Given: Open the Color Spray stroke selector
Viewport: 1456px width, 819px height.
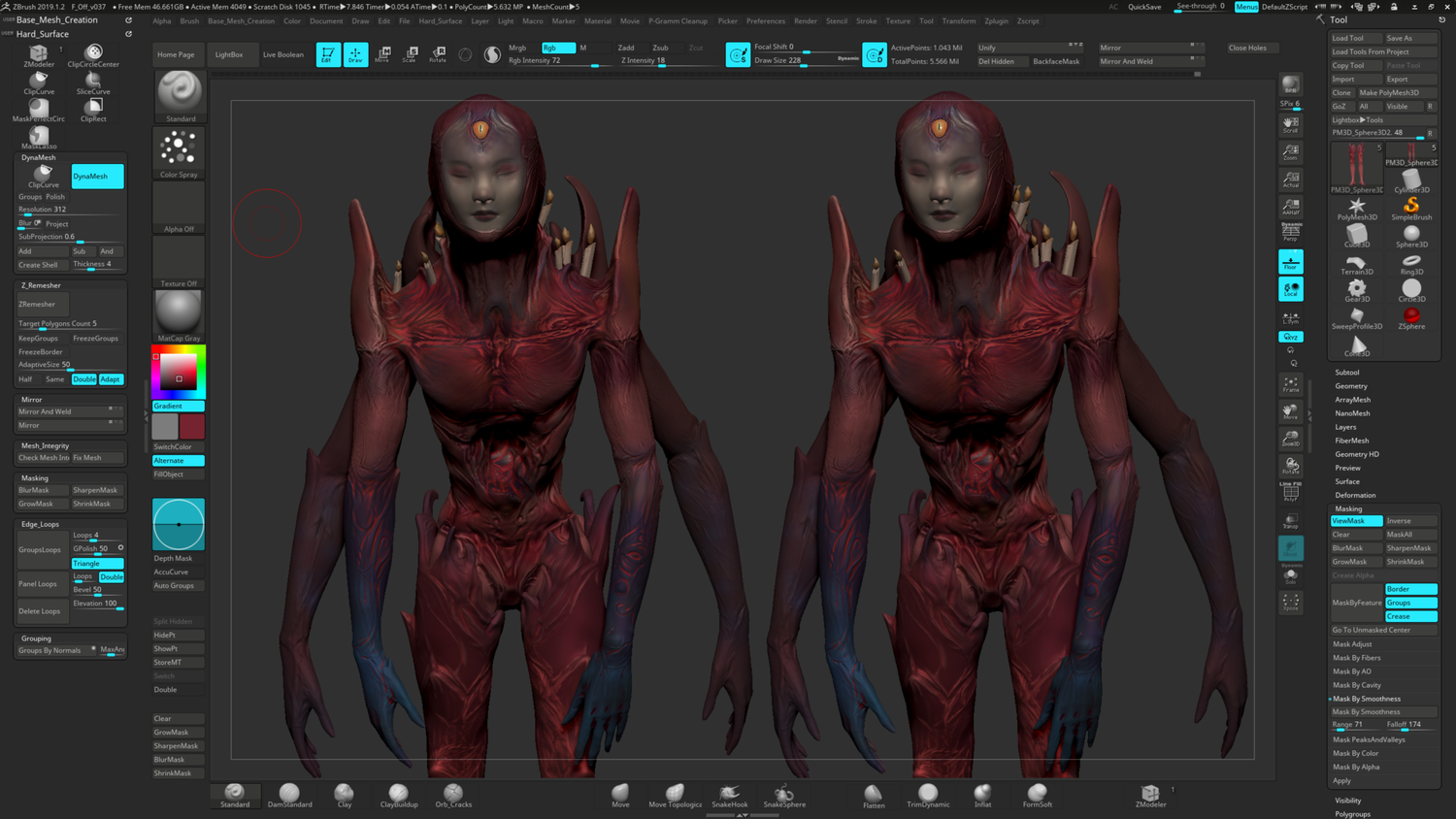Looking at the screenshot, I should pos(179,152).
